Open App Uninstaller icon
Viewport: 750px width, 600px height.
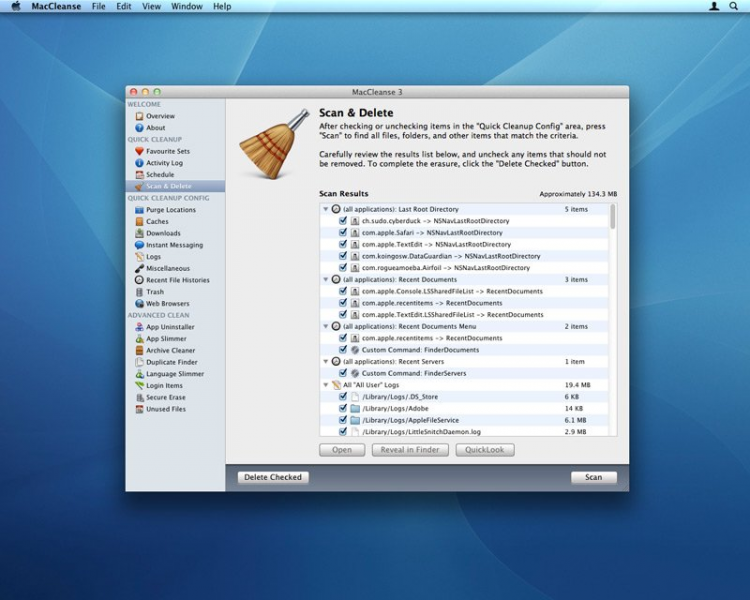[x=139, y=327]
